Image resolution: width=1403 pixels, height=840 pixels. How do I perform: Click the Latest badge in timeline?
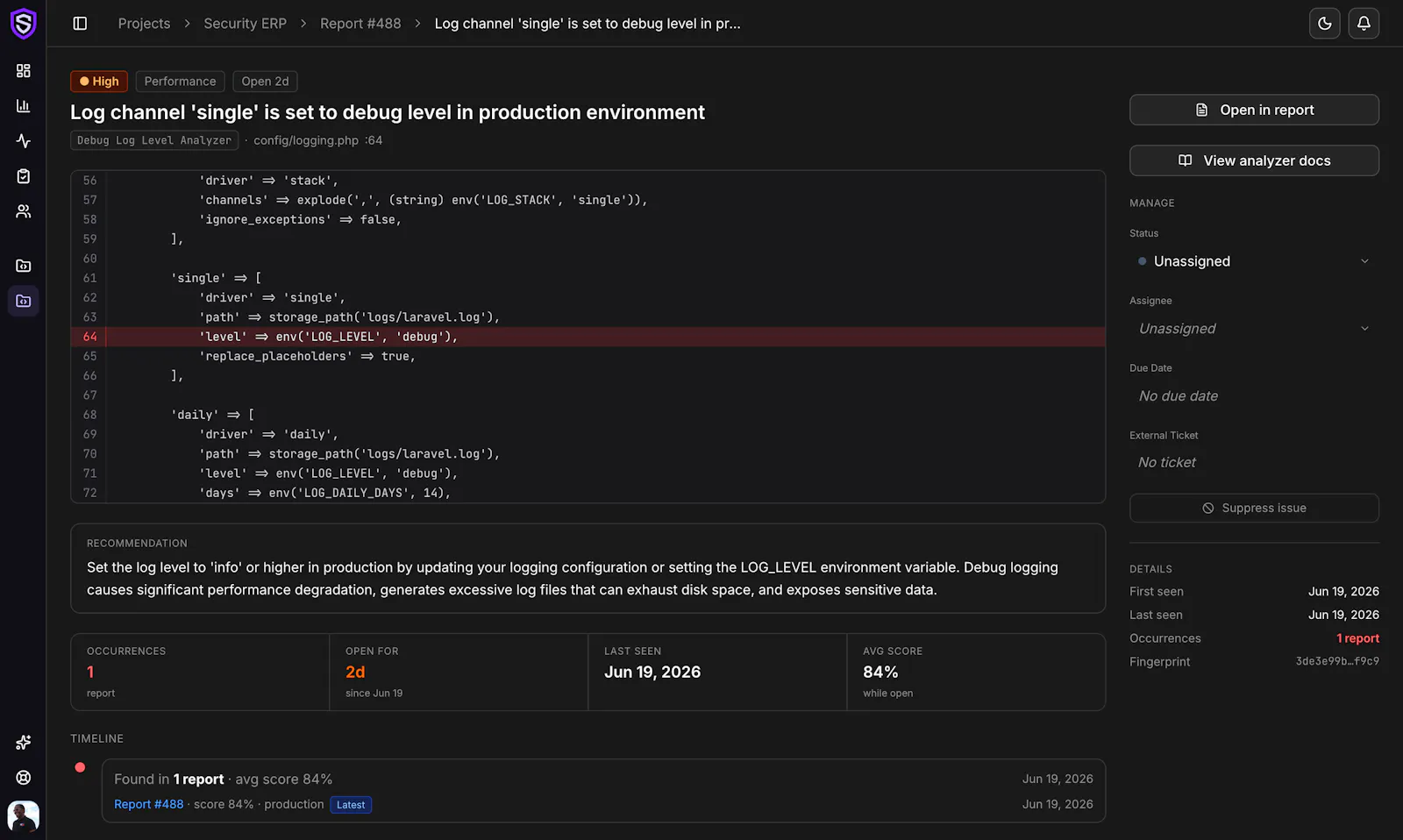click(x=351, y=805)
